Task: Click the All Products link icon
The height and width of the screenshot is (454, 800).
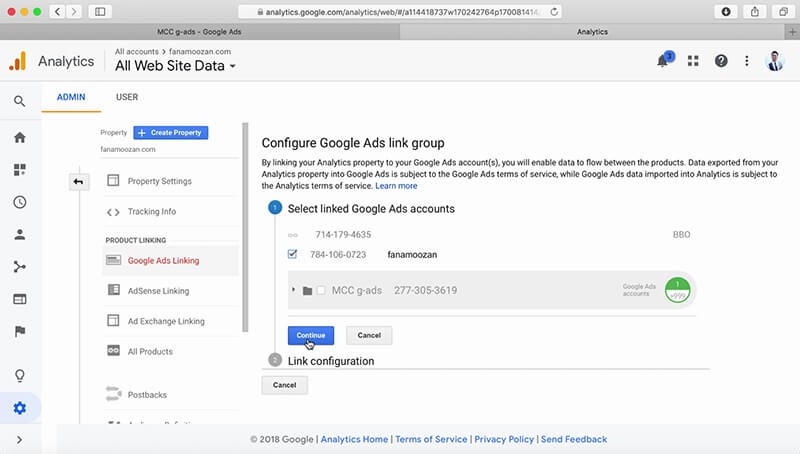Action: [113, 350]
